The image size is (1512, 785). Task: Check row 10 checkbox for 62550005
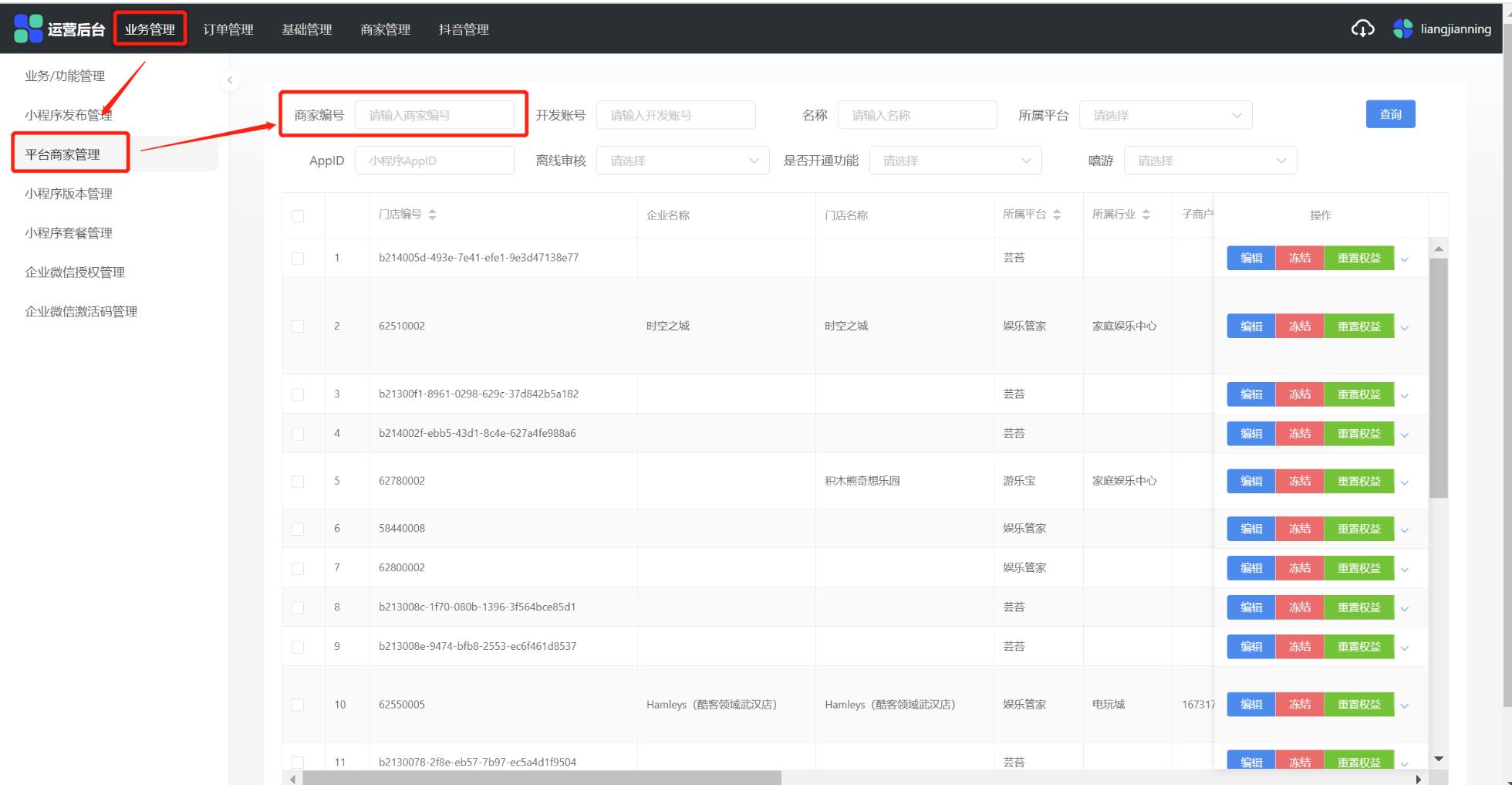[x=298, y=705]
